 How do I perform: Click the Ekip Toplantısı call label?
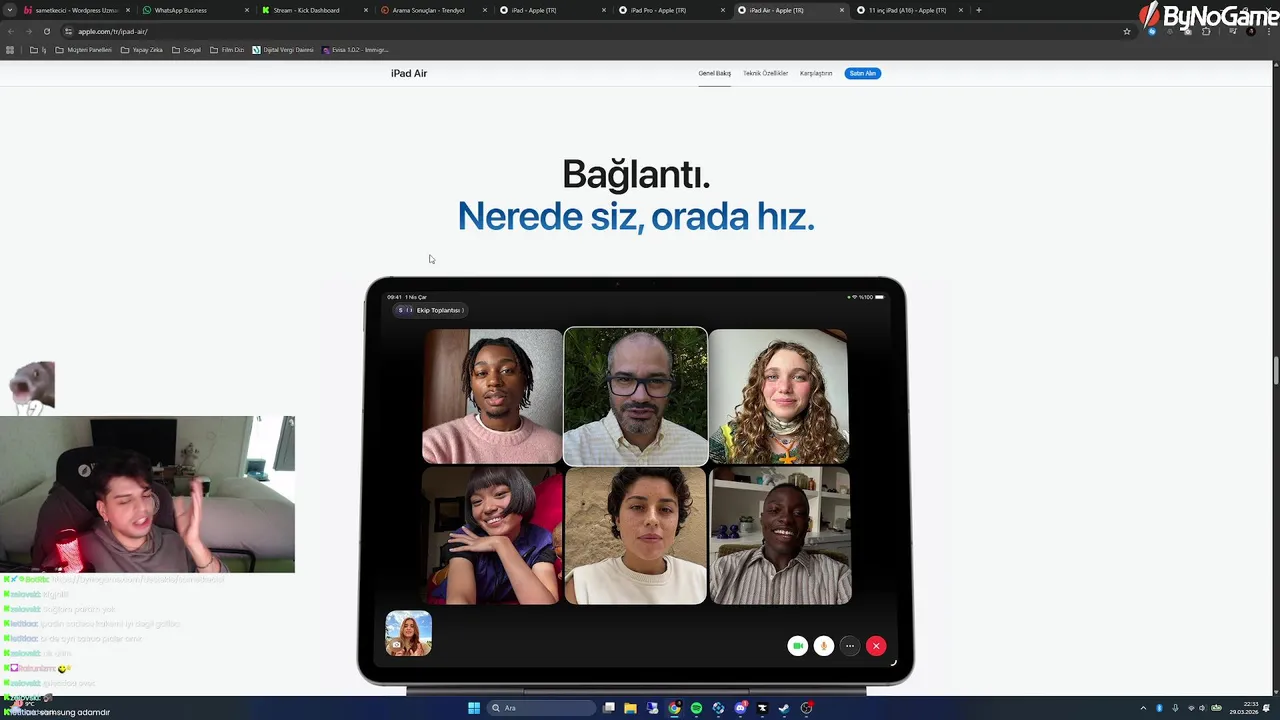[430, 310]
